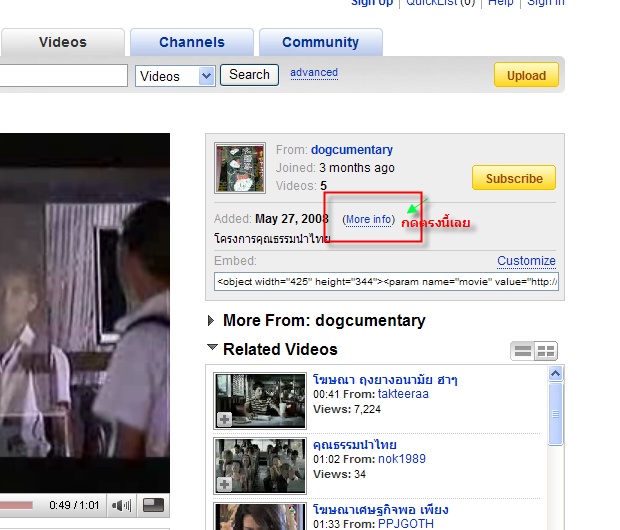Select the 'Views: 34' text

click(x=339, y=474)
